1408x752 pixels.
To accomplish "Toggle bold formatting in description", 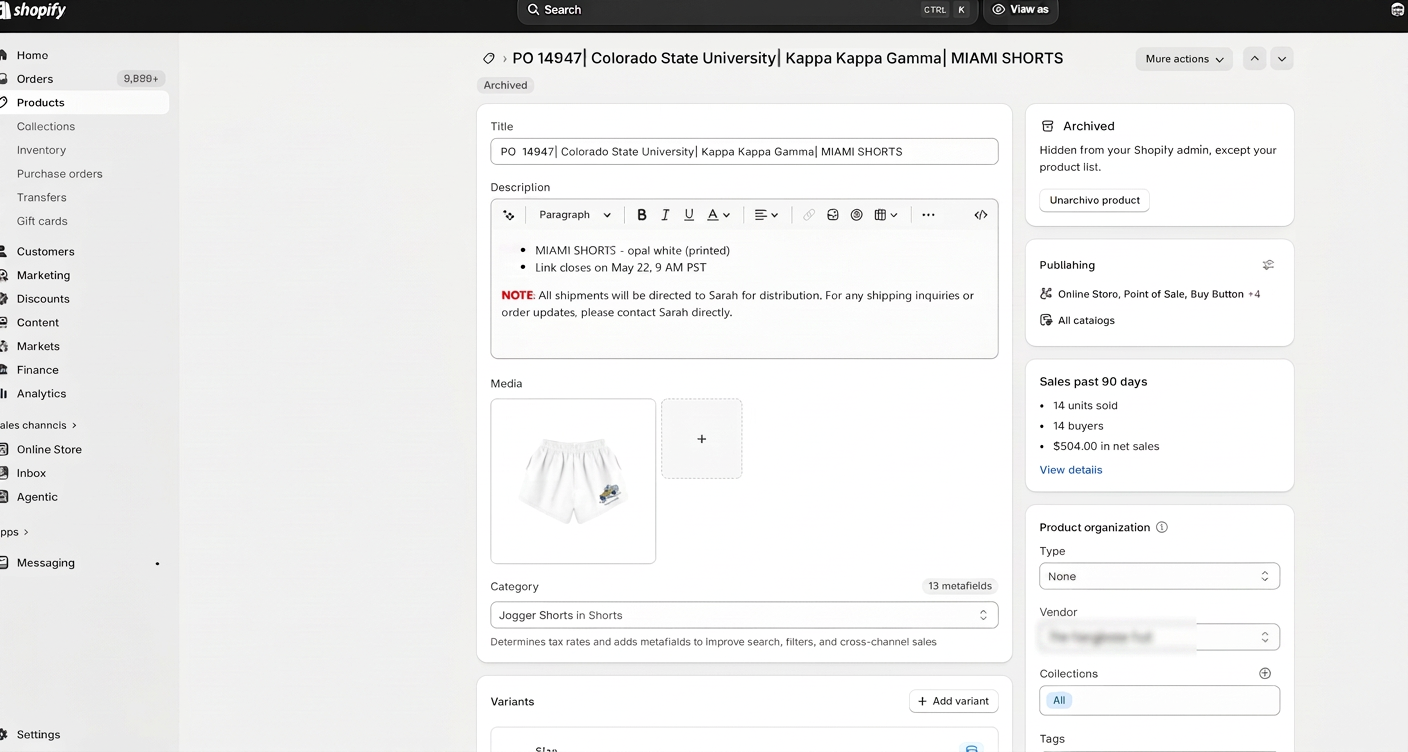I will (642, 215).
